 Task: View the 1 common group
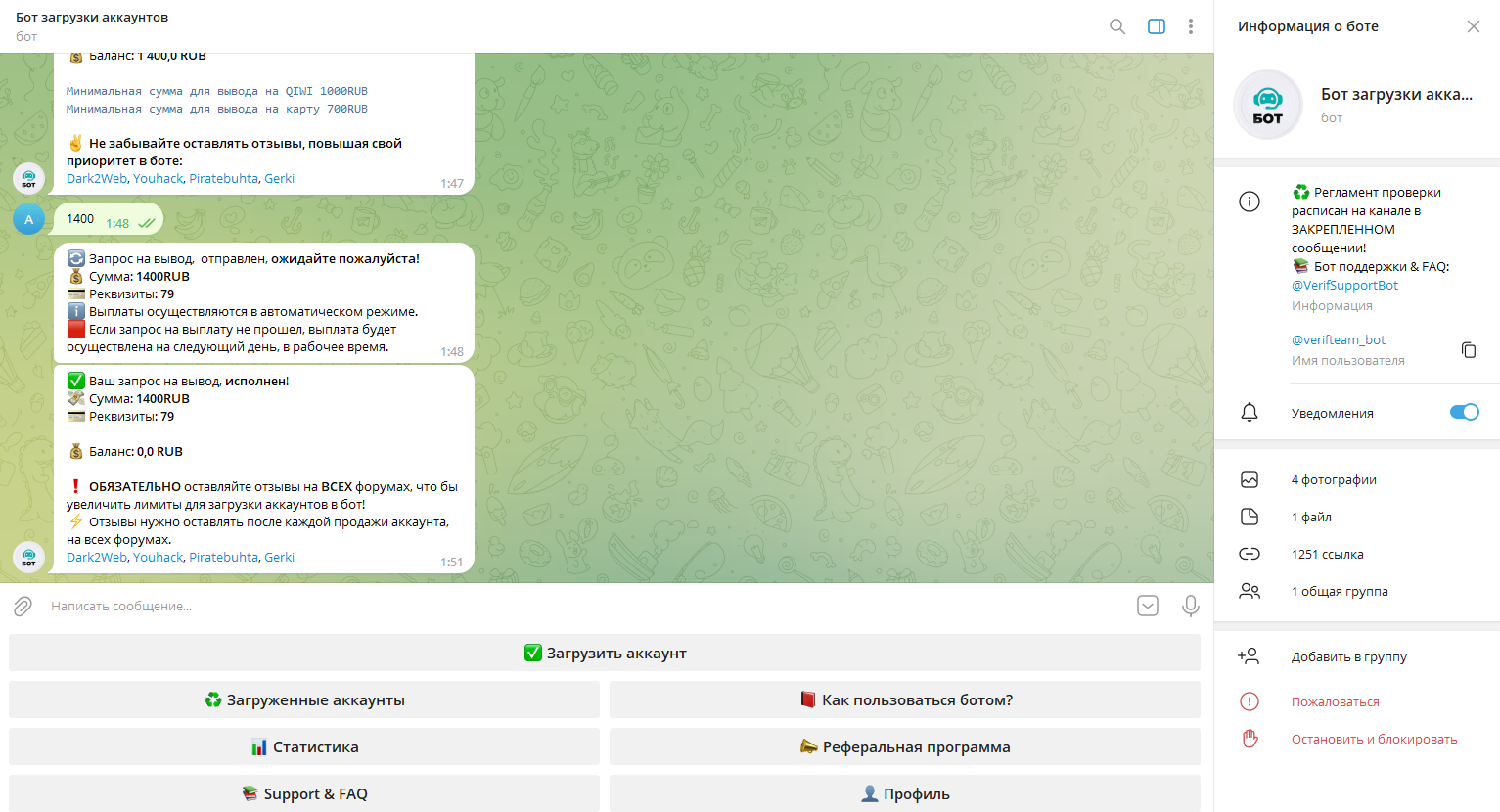coord(1339,592)
